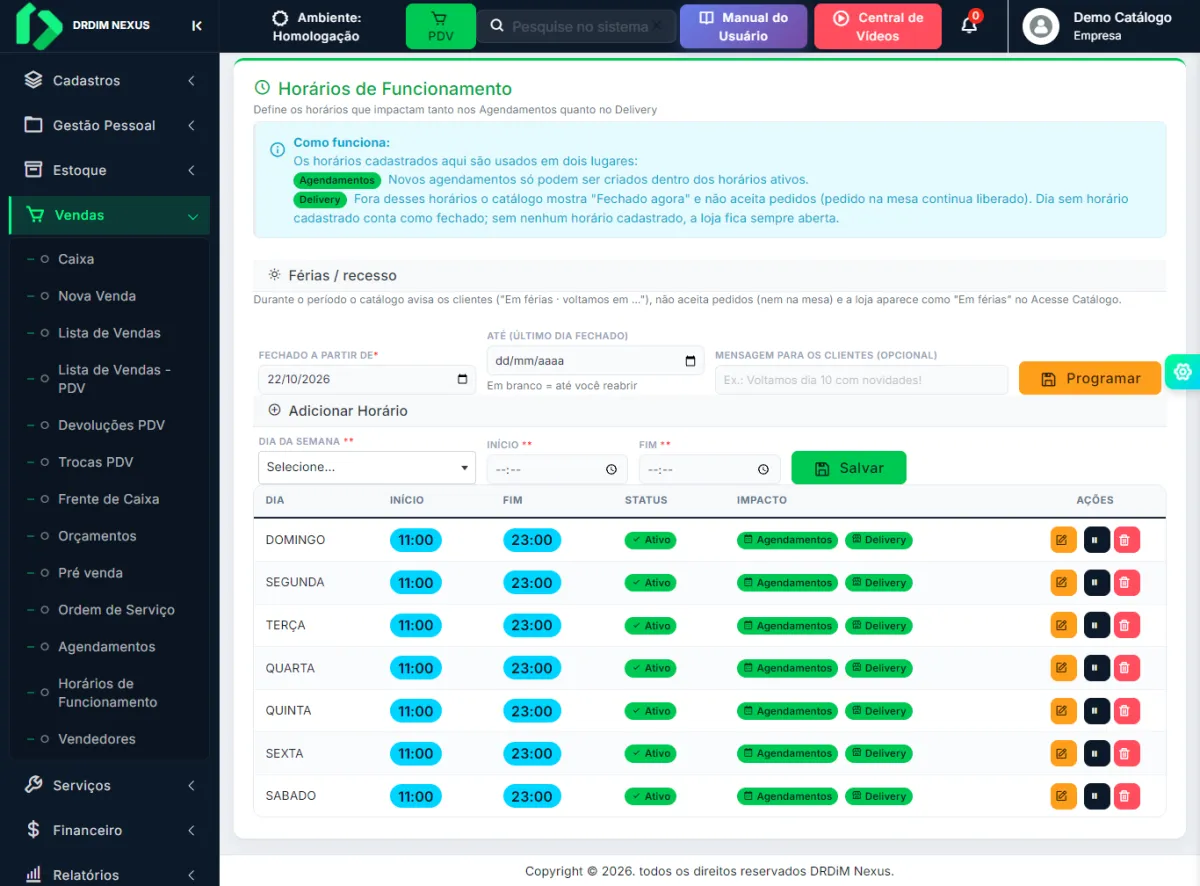This screenshot has width=1200, height=886.
Task: Delete the Segunda schedule row
Action: pyautogui.click(x=1126, y=583)
